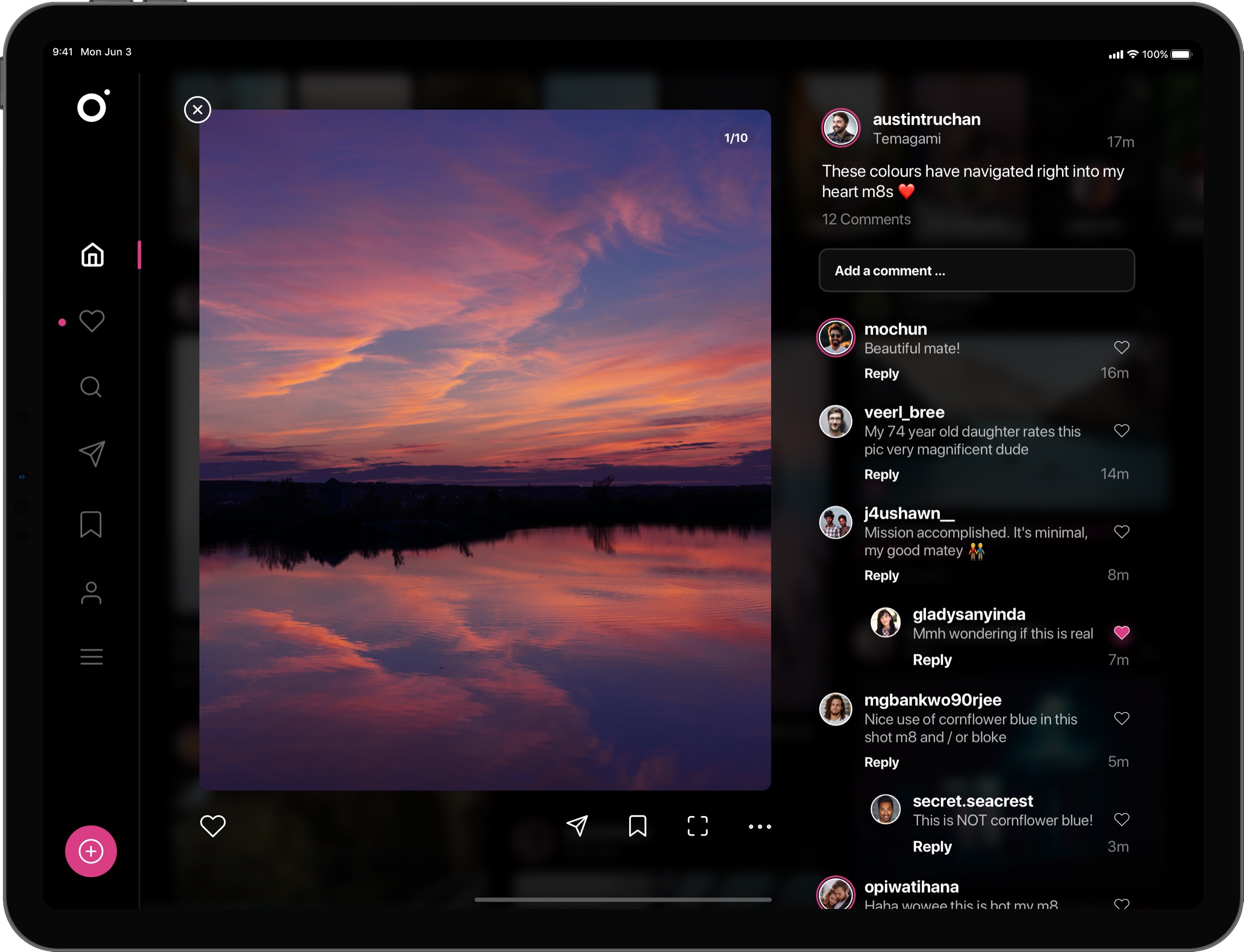Viewport: 1244px width, 952px height.
Task: Open austintruchan username link
Action: point(926,119)
